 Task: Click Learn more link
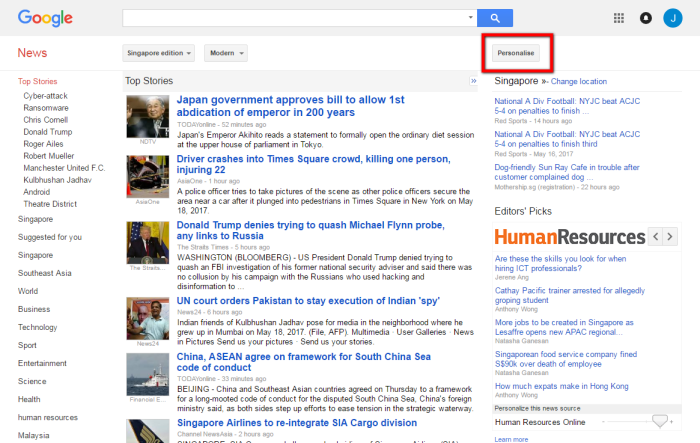pos(511,439)
